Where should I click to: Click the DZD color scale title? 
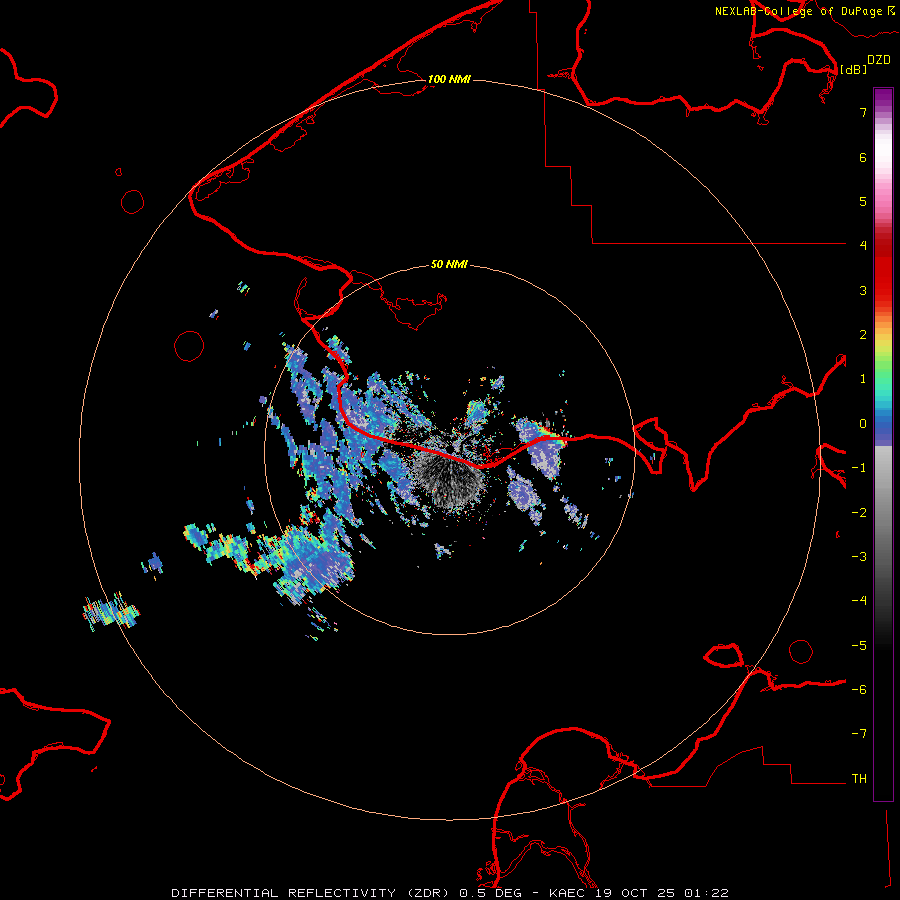coord(879,60)
